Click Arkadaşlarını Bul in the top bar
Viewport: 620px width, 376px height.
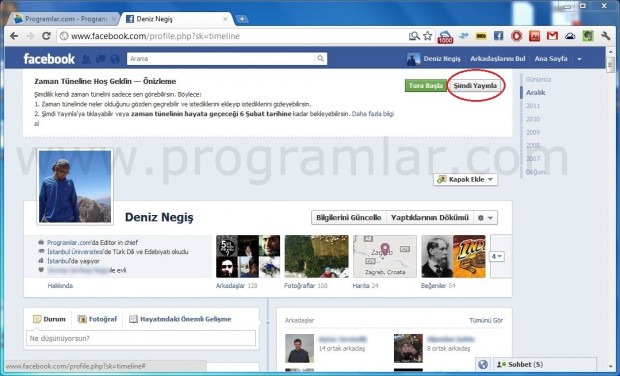(x=498, y=59)
